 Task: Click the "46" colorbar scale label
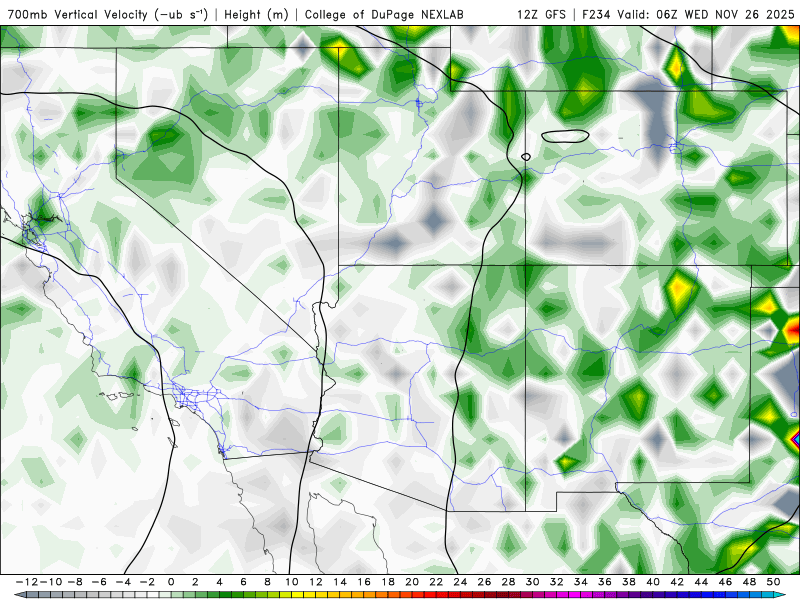click(x=726, y=582)
